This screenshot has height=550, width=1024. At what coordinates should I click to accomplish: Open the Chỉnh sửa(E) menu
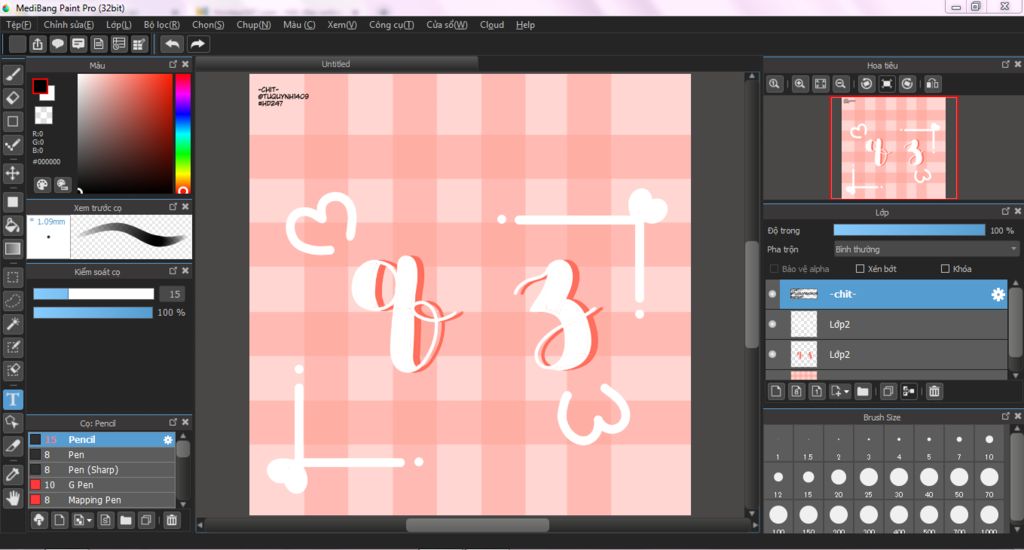[69, 25]
